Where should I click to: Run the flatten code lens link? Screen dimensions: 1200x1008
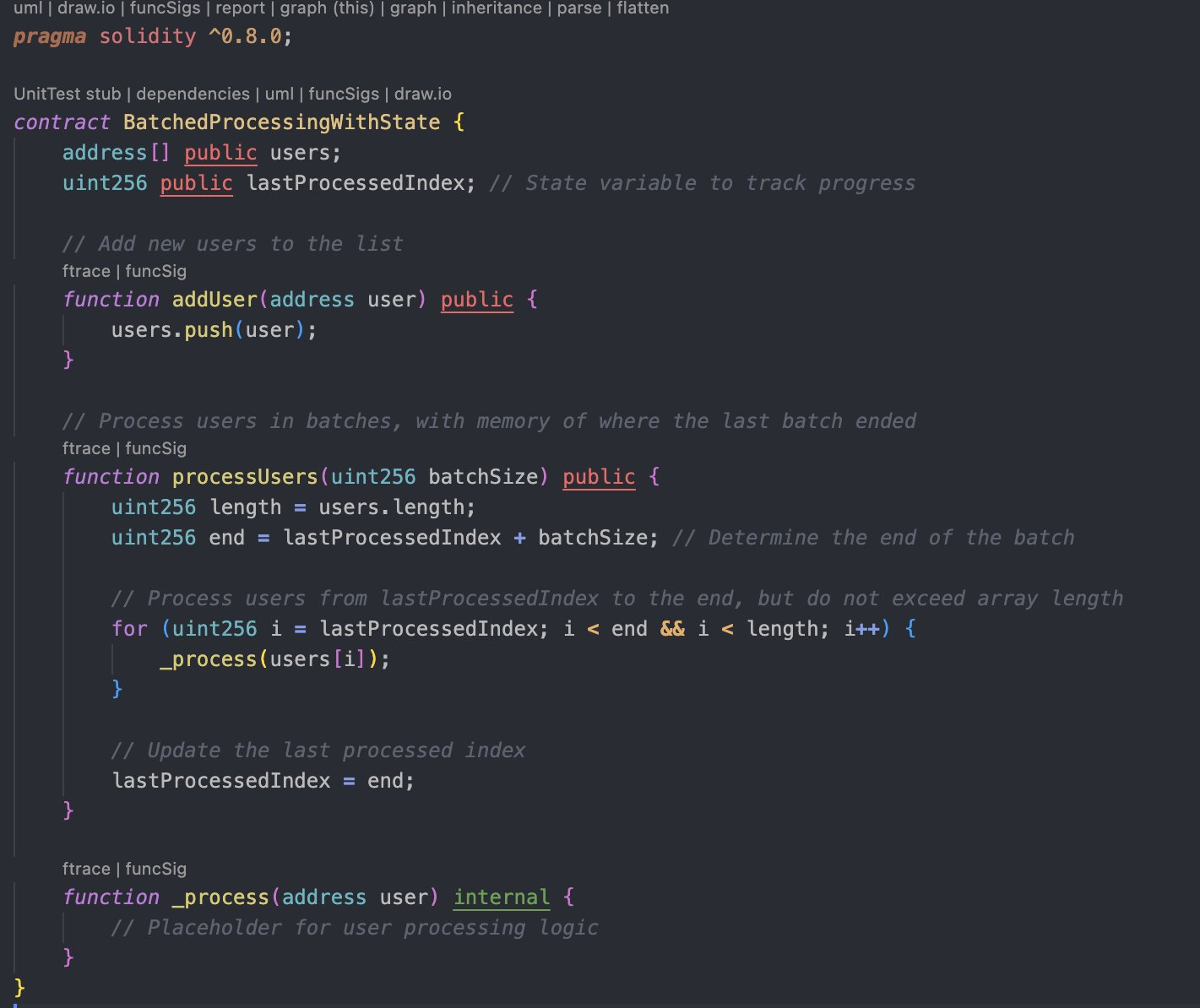click(x=643, y=8)
